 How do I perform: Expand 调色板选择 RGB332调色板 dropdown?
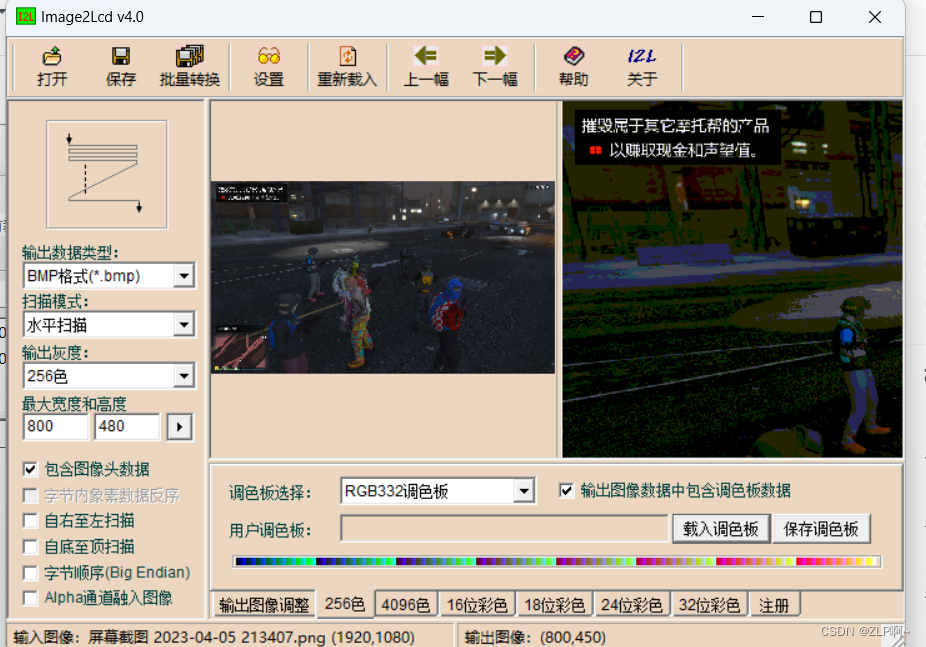coord(523,491)
